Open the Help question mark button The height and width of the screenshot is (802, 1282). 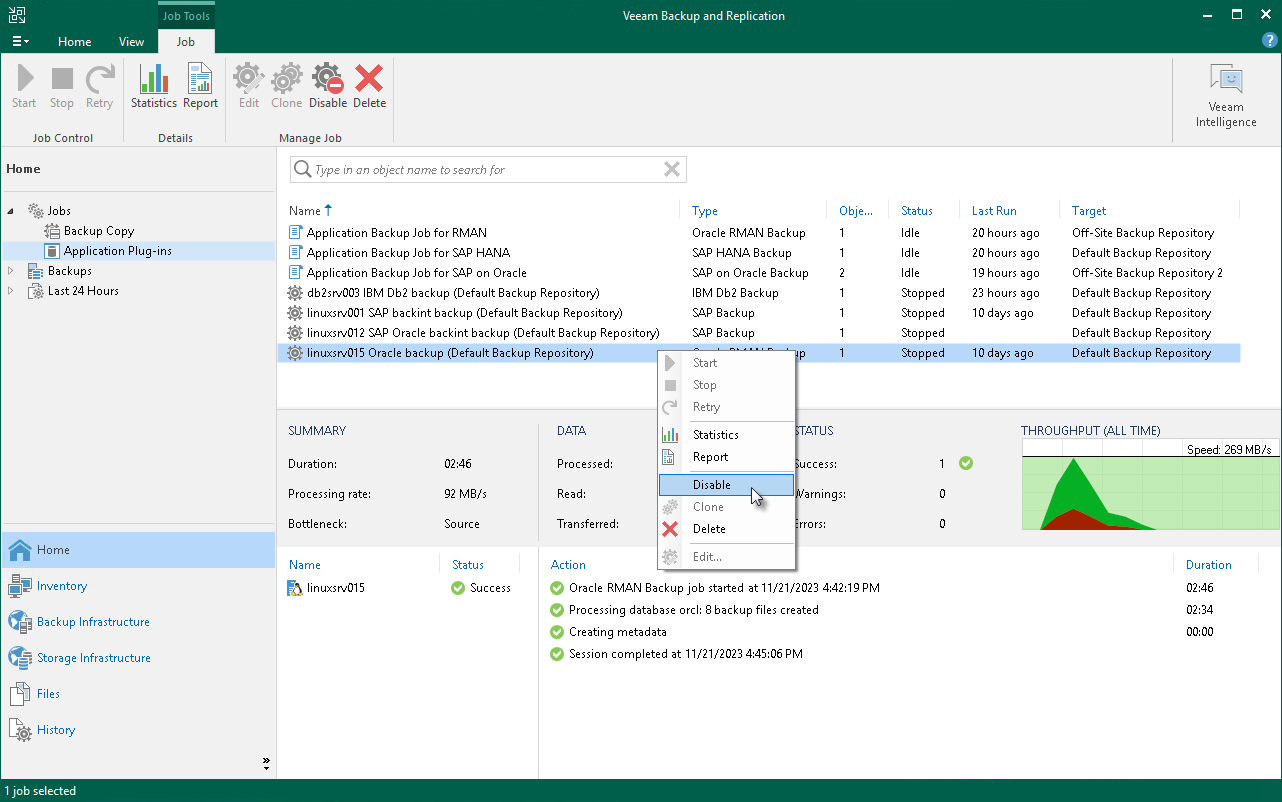click(x=1268, y=41)
